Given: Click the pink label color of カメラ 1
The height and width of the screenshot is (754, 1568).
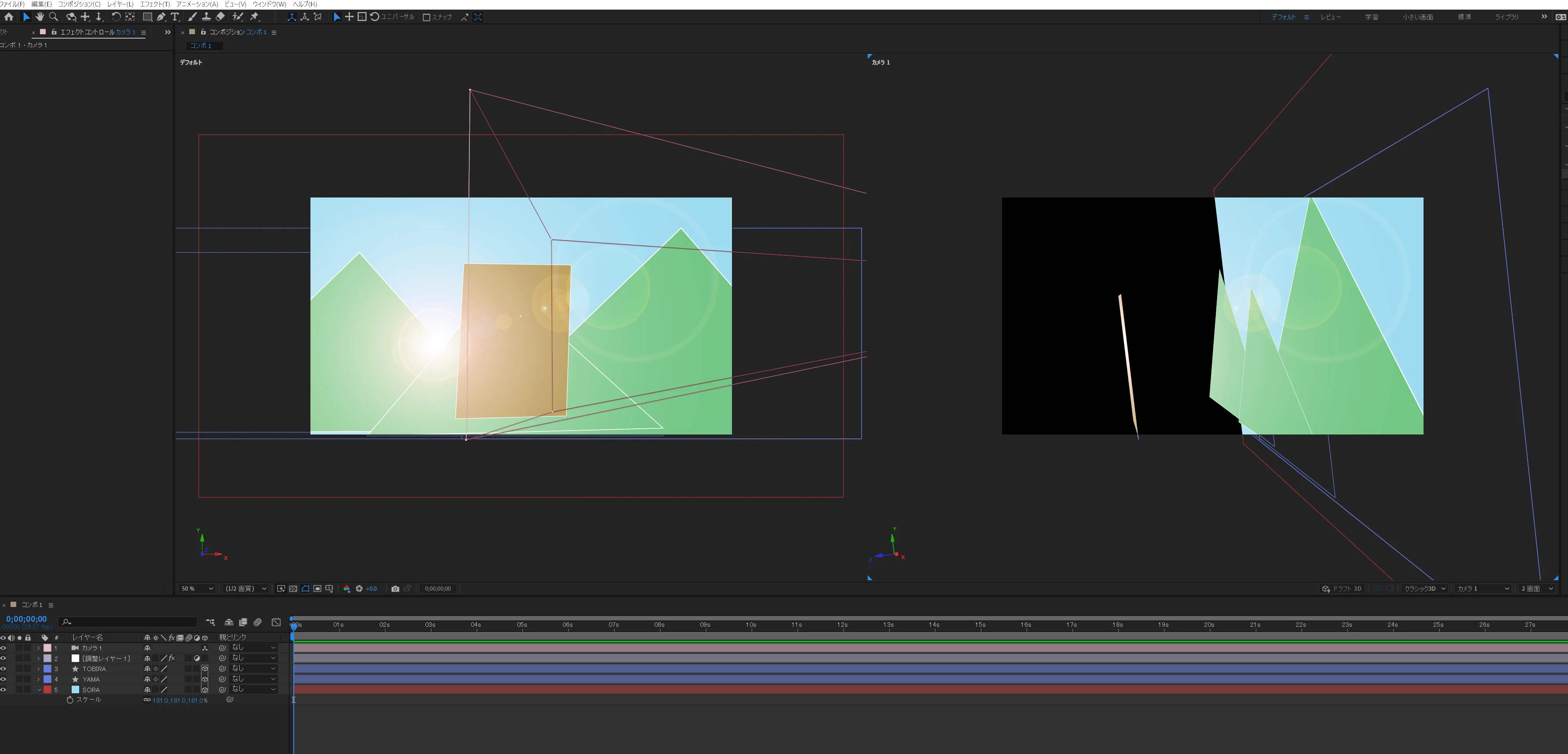Looking at the screenshot, I should (x=47, y=648).
